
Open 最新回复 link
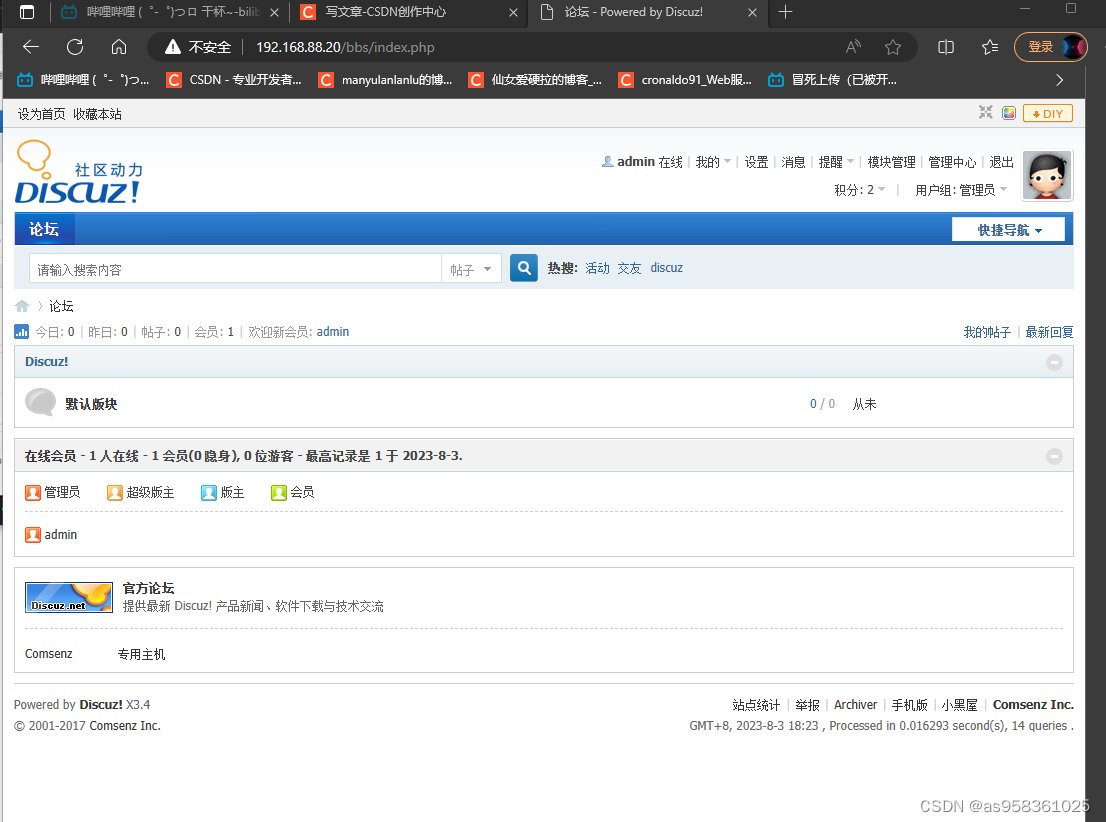pyautogui.click(x=1049, y=332)
